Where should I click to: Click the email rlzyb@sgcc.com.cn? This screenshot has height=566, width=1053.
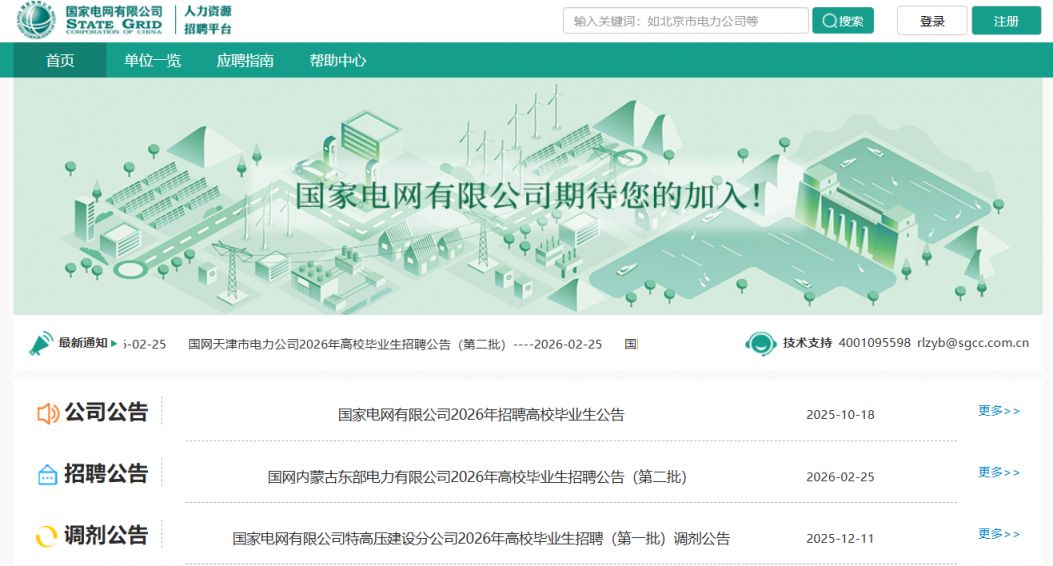coord(972,343)
